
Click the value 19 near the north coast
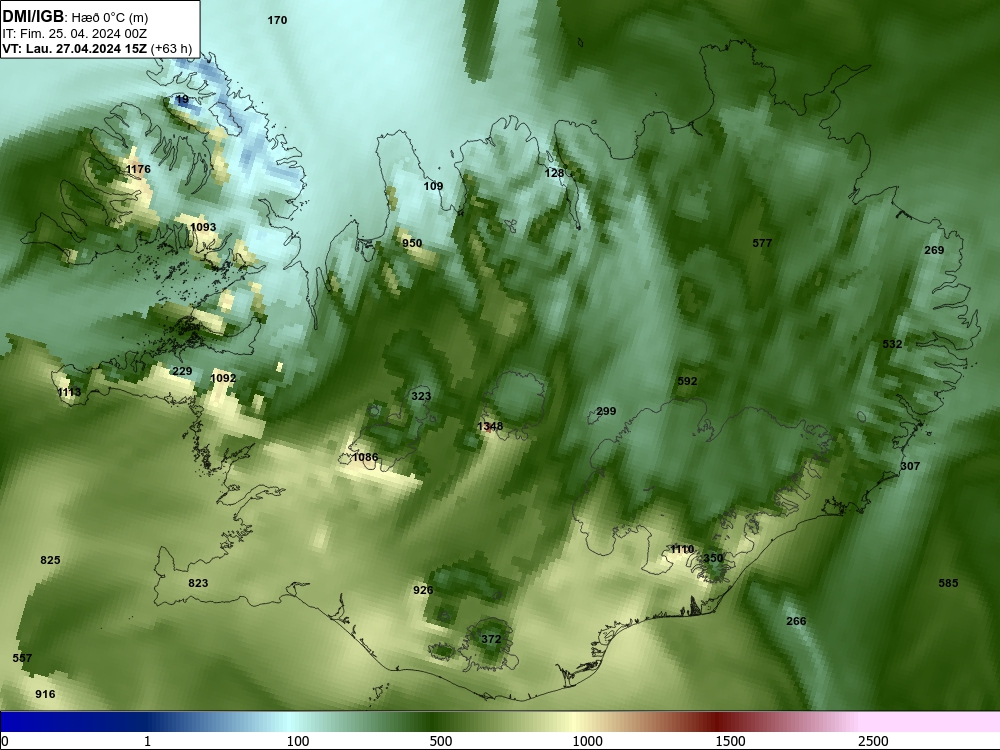tap(182, 99)
